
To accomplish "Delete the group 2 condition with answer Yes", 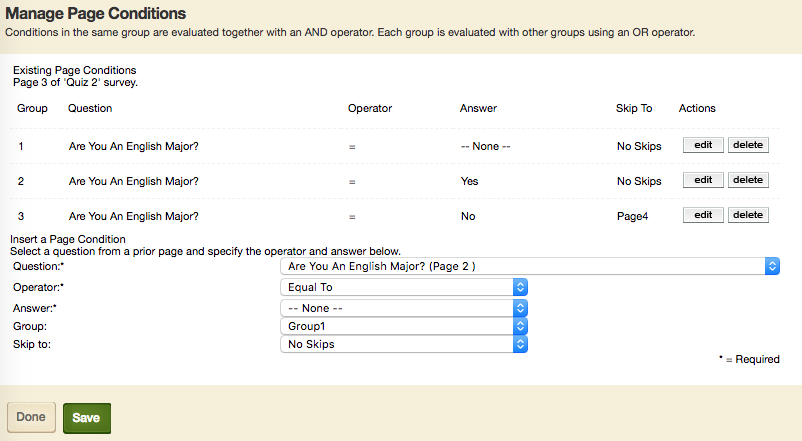I will pos(748,180).
